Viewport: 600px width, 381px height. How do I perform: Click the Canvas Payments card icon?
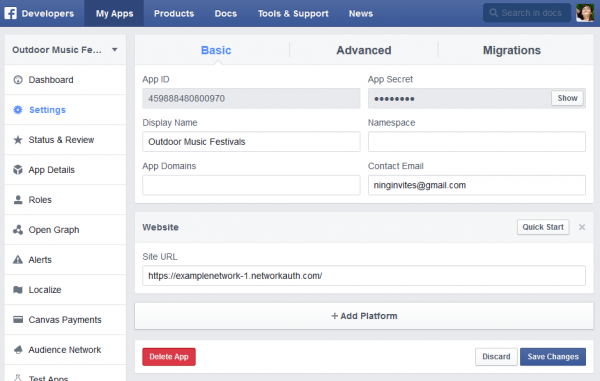tap(18, 319)
